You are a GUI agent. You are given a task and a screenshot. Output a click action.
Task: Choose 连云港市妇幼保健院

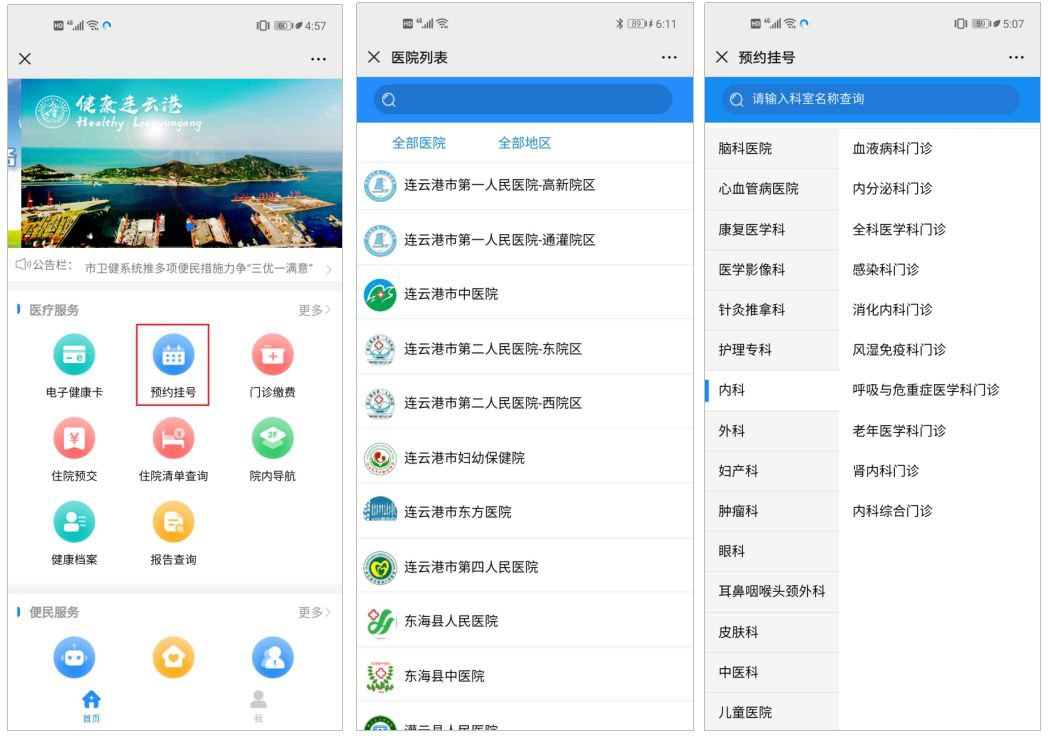(525, 458)
